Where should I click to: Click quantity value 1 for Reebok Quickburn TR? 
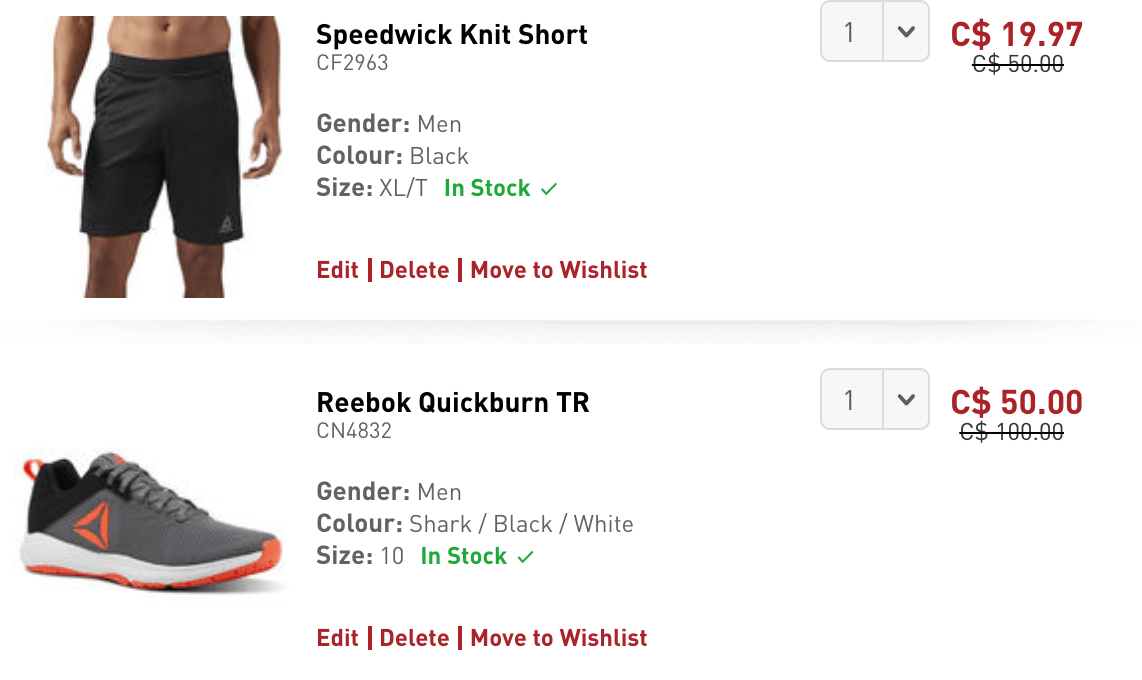coord(851,400)
